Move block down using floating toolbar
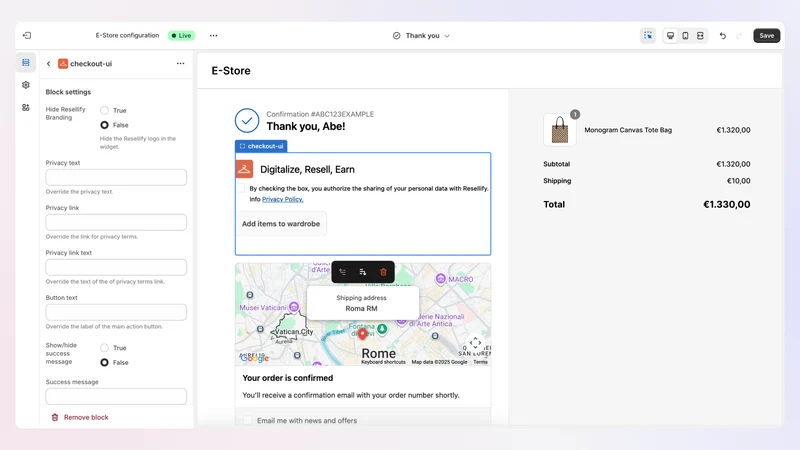 pyautogui.click(x=363, y=272)
